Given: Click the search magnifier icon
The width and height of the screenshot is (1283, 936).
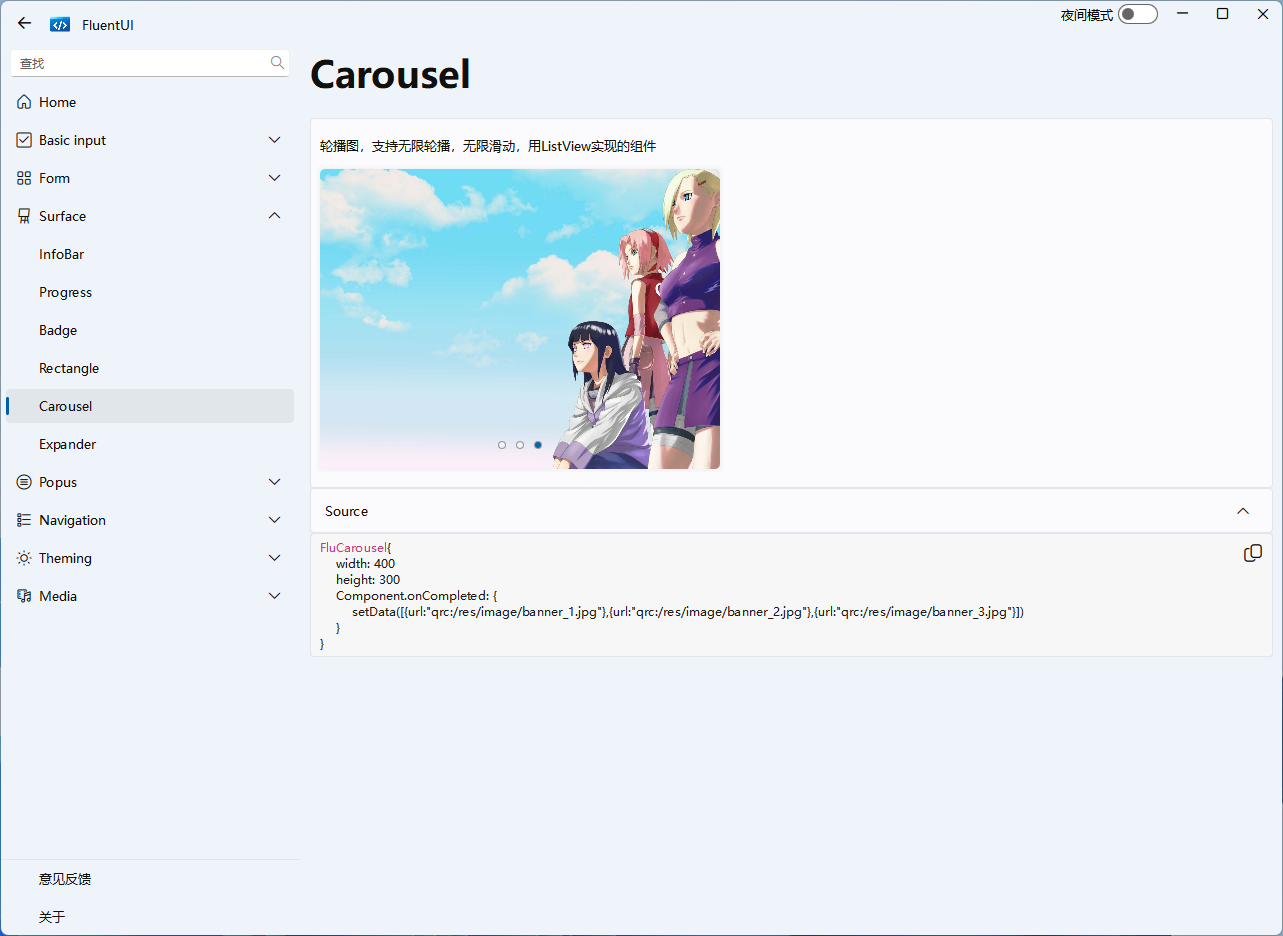Looking at the screenshot, I should coord(277,63).
